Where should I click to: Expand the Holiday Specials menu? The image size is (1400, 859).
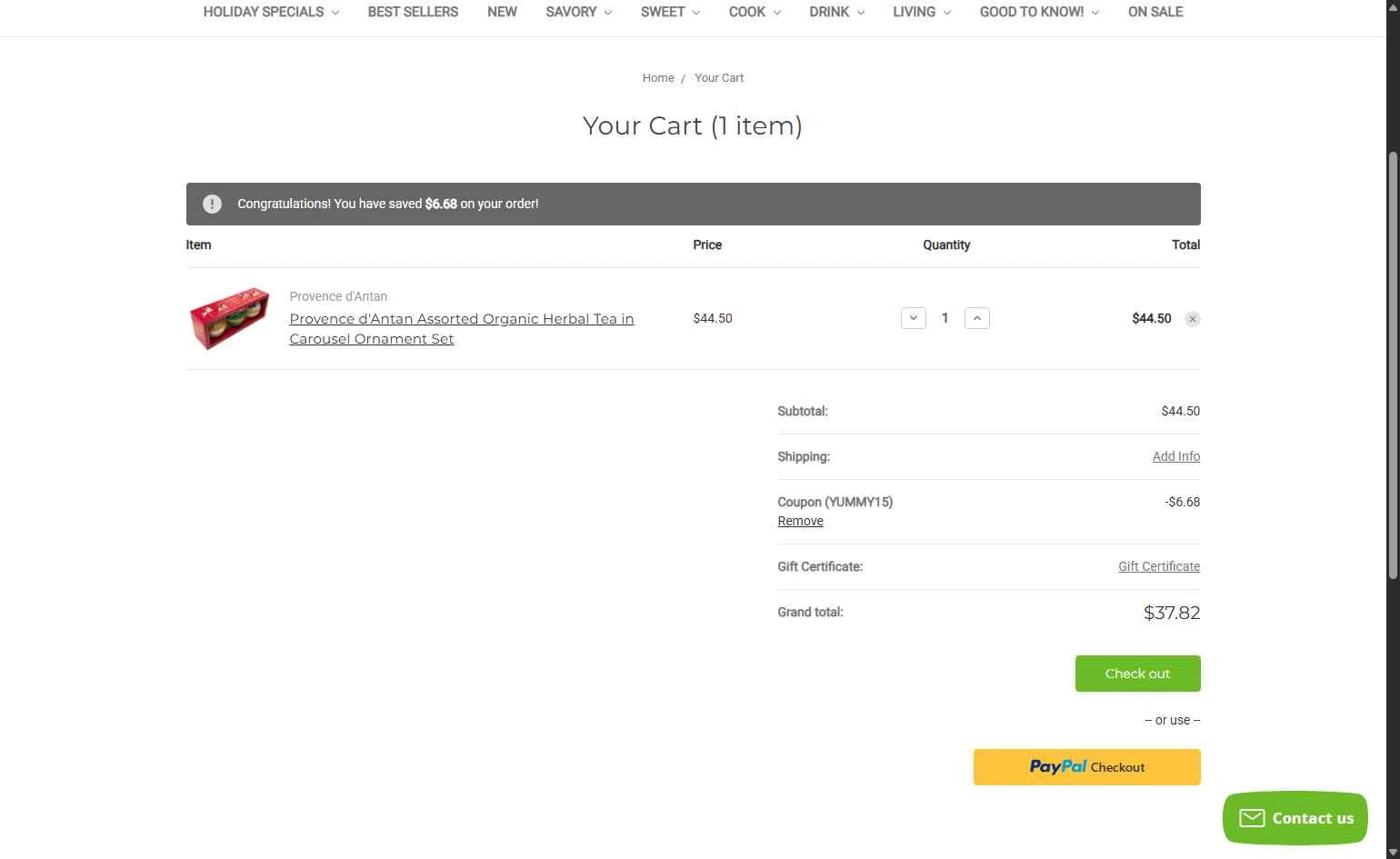pos(271,12)
